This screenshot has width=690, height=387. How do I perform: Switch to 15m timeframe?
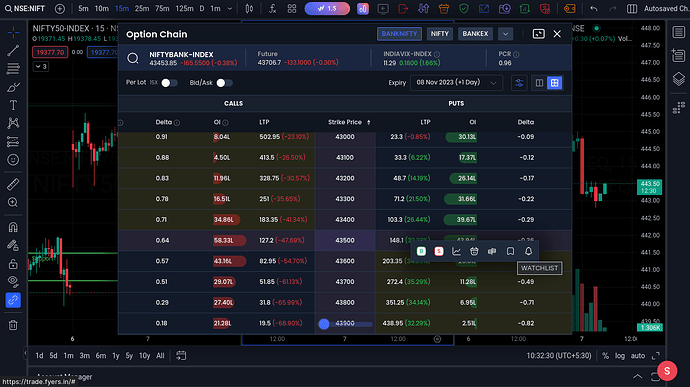point(121,8)
